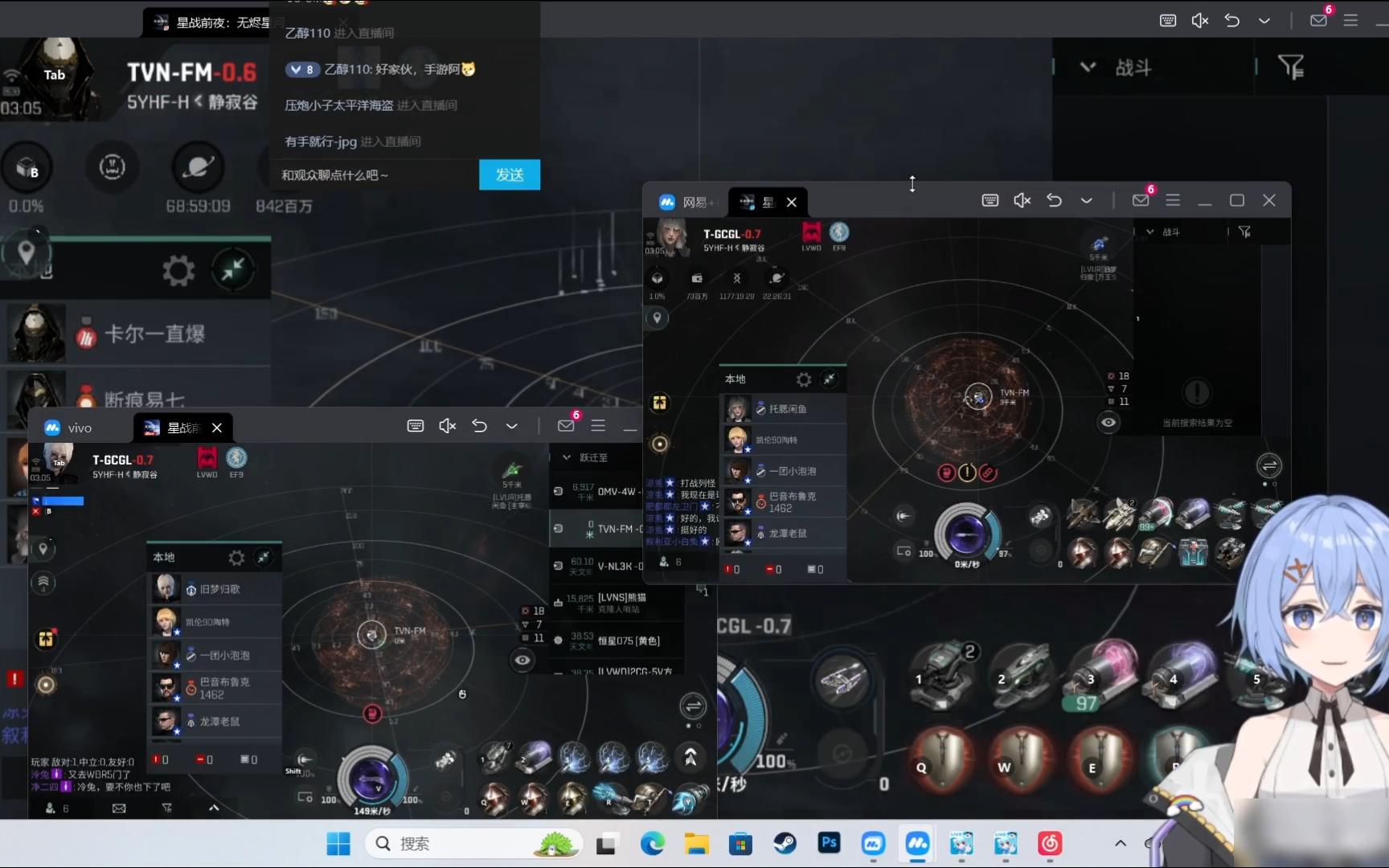Click the back arrow in the vivo window toolbar
Image resolution: width=1389 pixels, height=868 pixels.
(x=480, y=426)
